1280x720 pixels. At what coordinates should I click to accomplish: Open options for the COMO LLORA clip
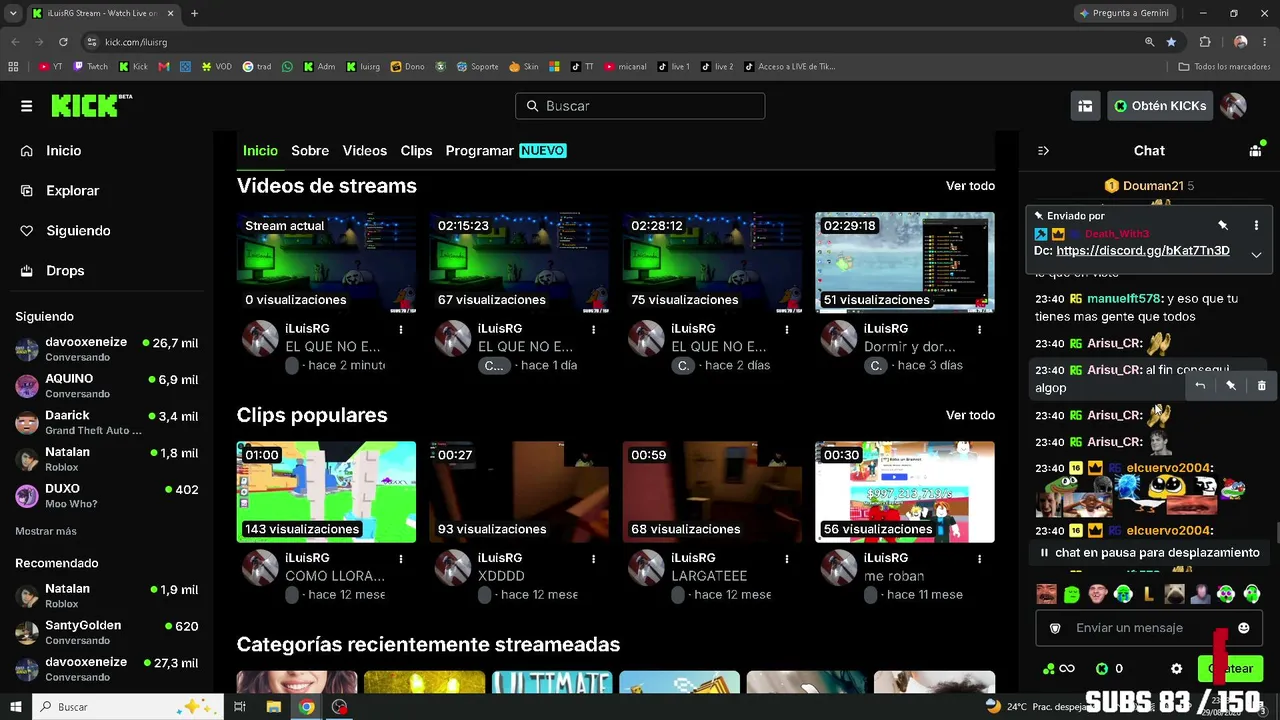401,559
